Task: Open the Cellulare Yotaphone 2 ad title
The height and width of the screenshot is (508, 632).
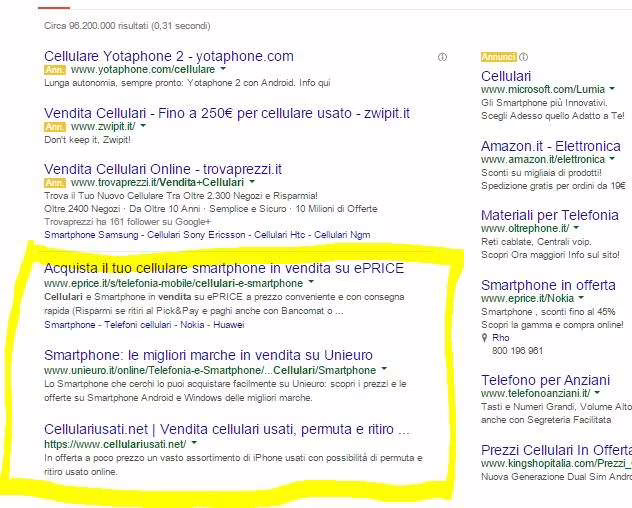Action: [169, 56]
